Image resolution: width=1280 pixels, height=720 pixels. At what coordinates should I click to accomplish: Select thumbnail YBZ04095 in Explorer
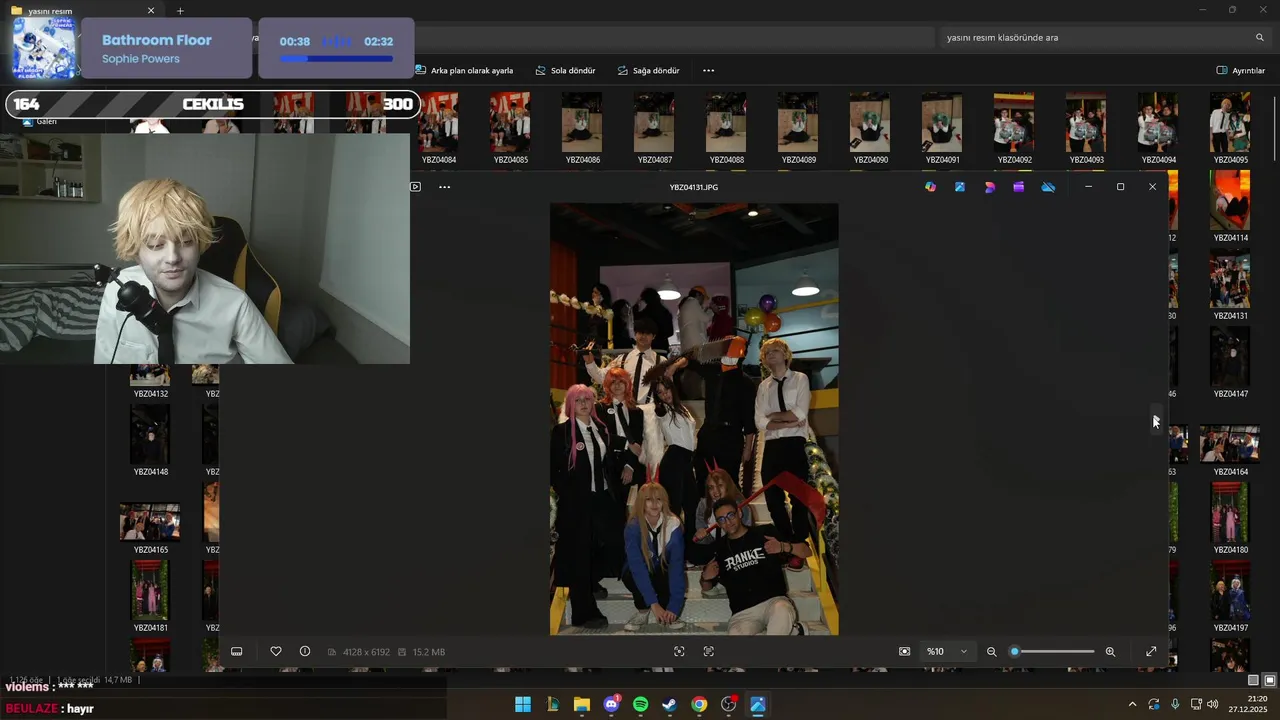coord(1230,128)
